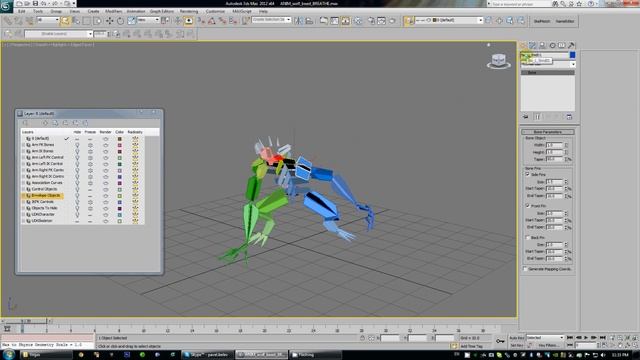Choose the Select and Rotate tool
The width and height of the screenshot is (640, 360).
click(x=120, y=20)
